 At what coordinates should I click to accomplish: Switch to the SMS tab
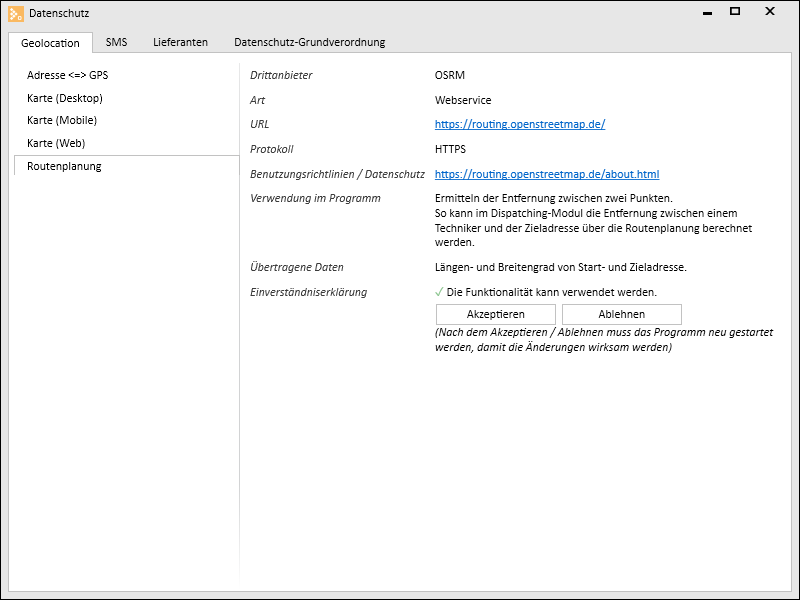coord(116,42)
